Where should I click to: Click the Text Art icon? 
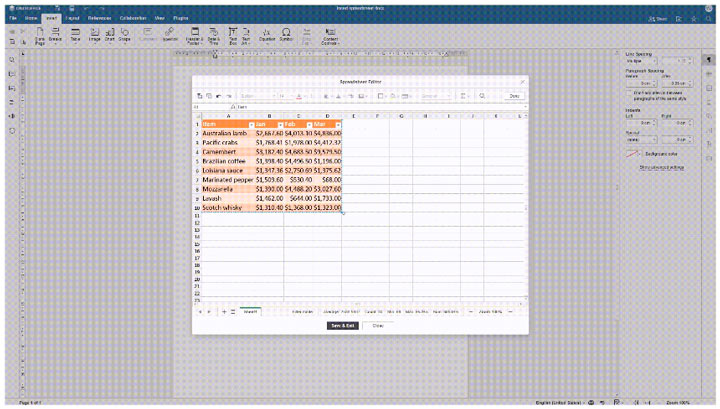[246, 35]
